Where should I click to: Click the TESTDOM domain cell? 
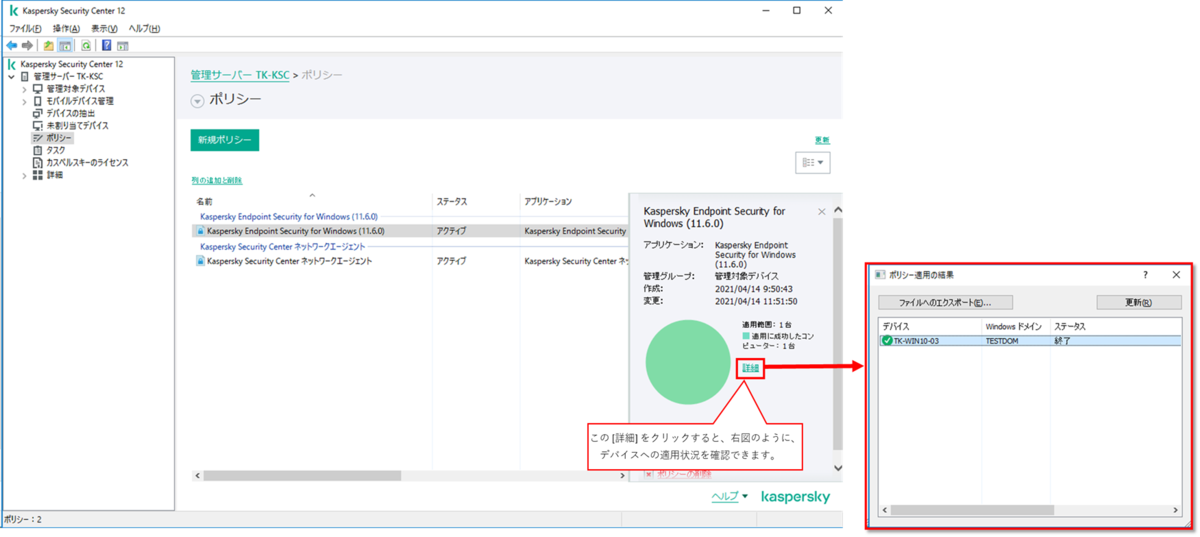click(1003, 341)
